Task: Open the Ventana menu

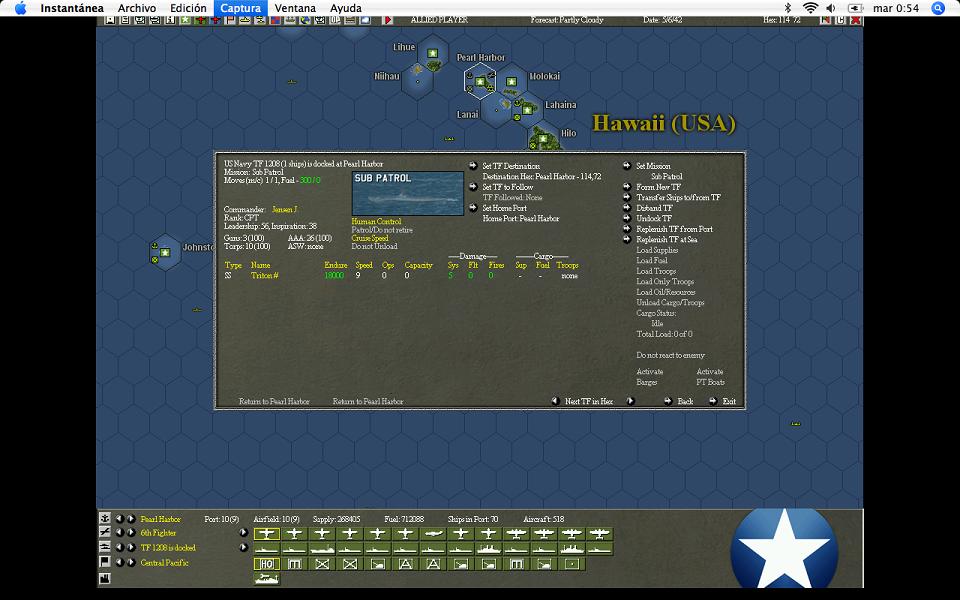Action: [x=295, y=8]
